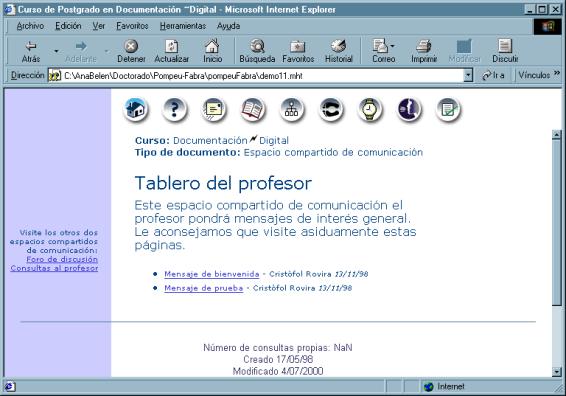
Task: Click the page scrollbar down arrow
Action: point(557,371)
